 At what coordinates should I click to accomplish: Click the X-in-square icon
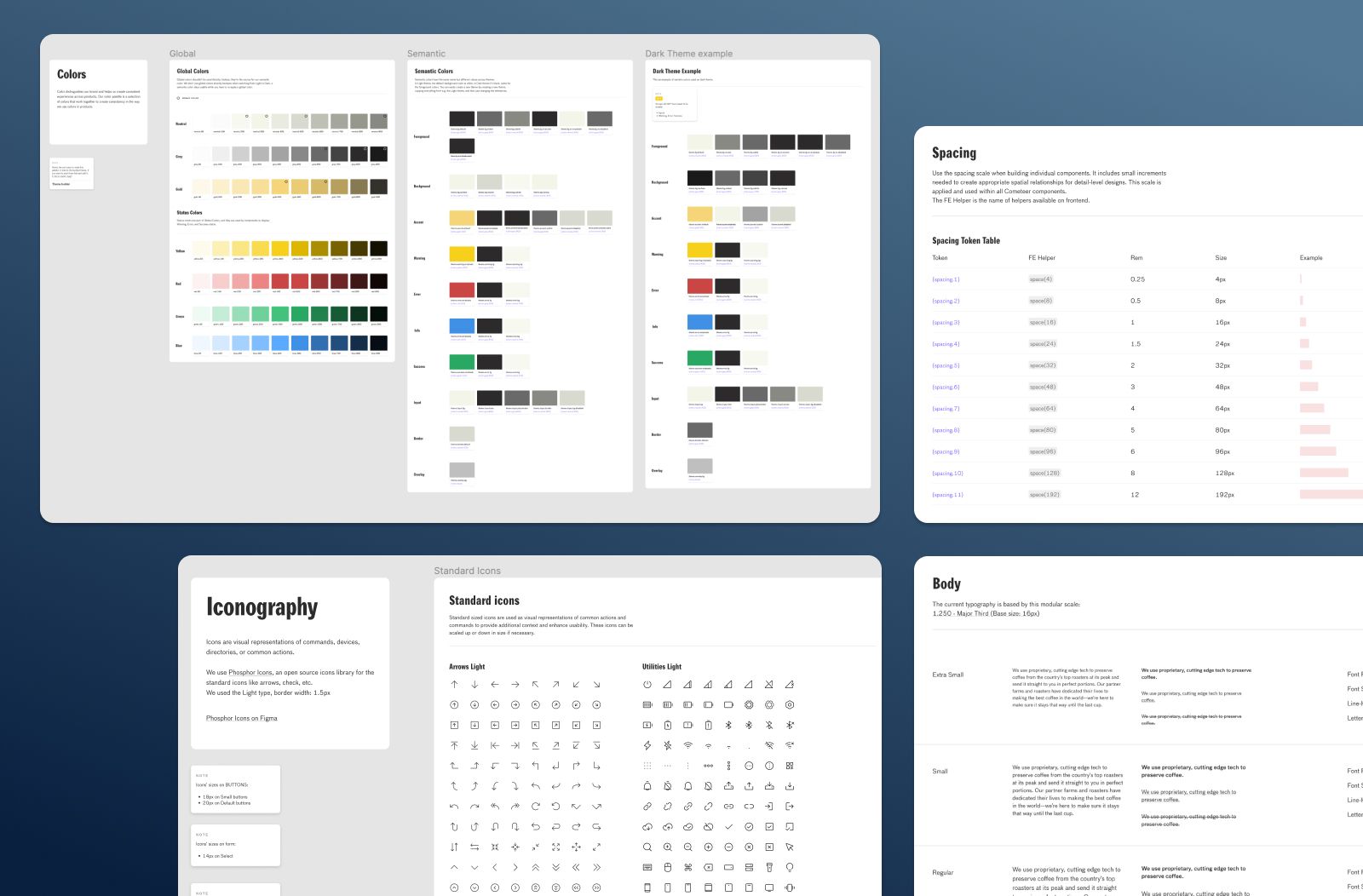769,847
